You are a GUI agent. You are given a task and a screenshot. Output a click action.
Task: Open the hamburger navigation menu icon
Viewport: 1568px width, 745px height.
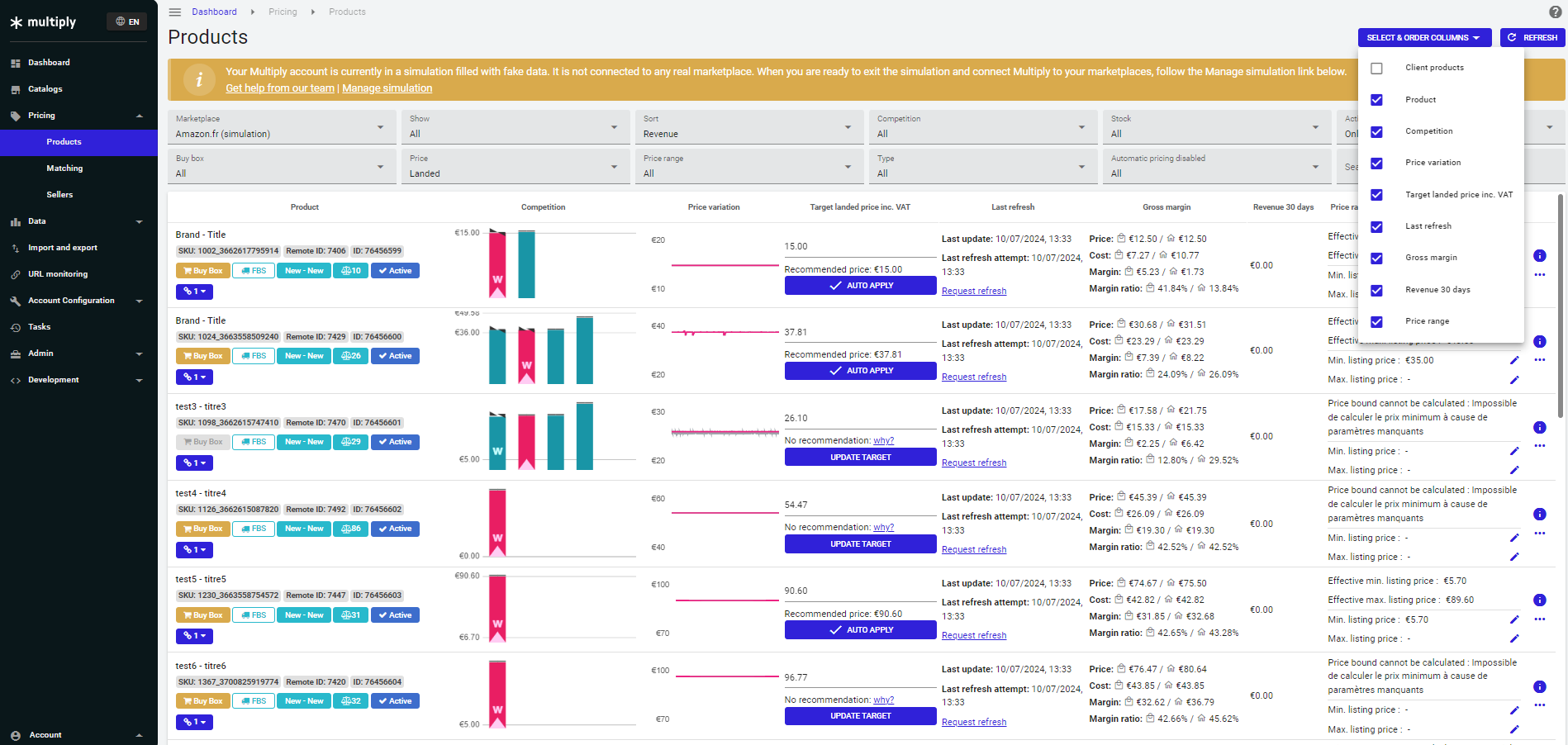click(x=175, y=12)
